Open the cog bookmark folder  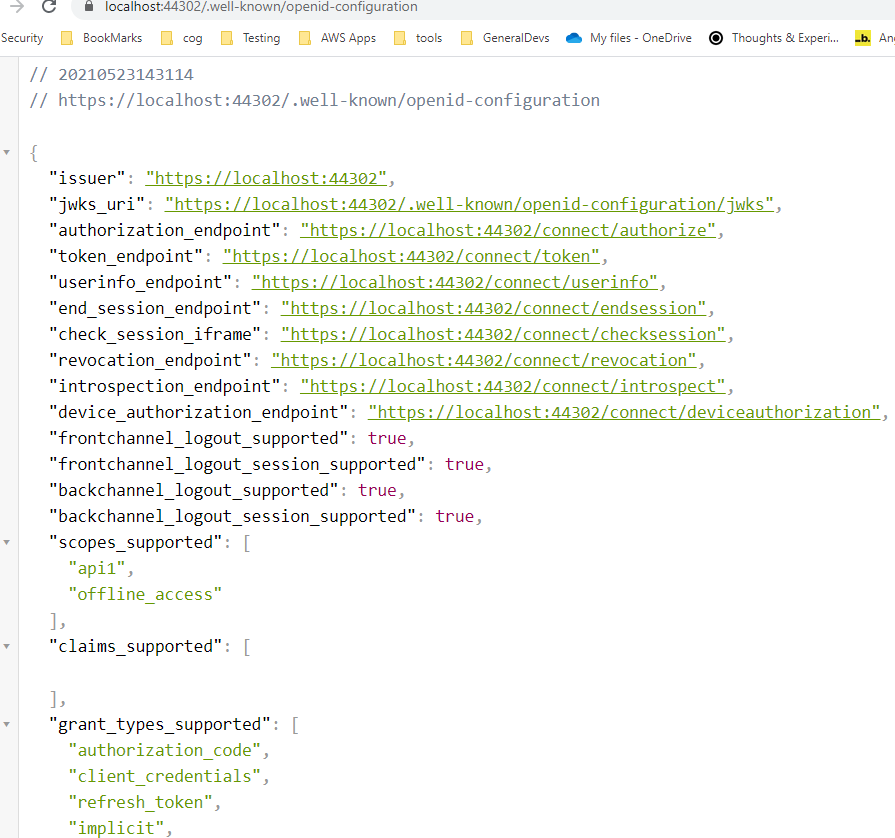coord(182,38)
